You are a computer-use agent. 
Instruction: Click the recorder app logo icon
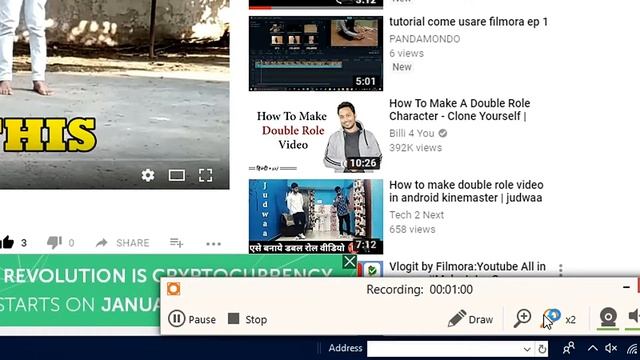coord(173,289)
